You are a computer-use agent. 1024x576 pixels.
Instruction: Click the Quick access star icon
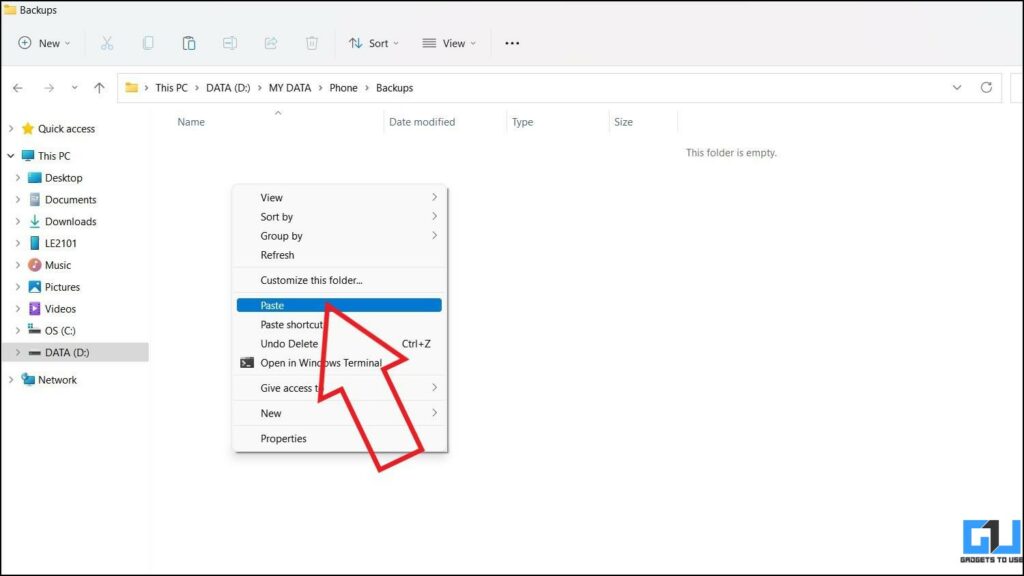(x=29, y=128)
